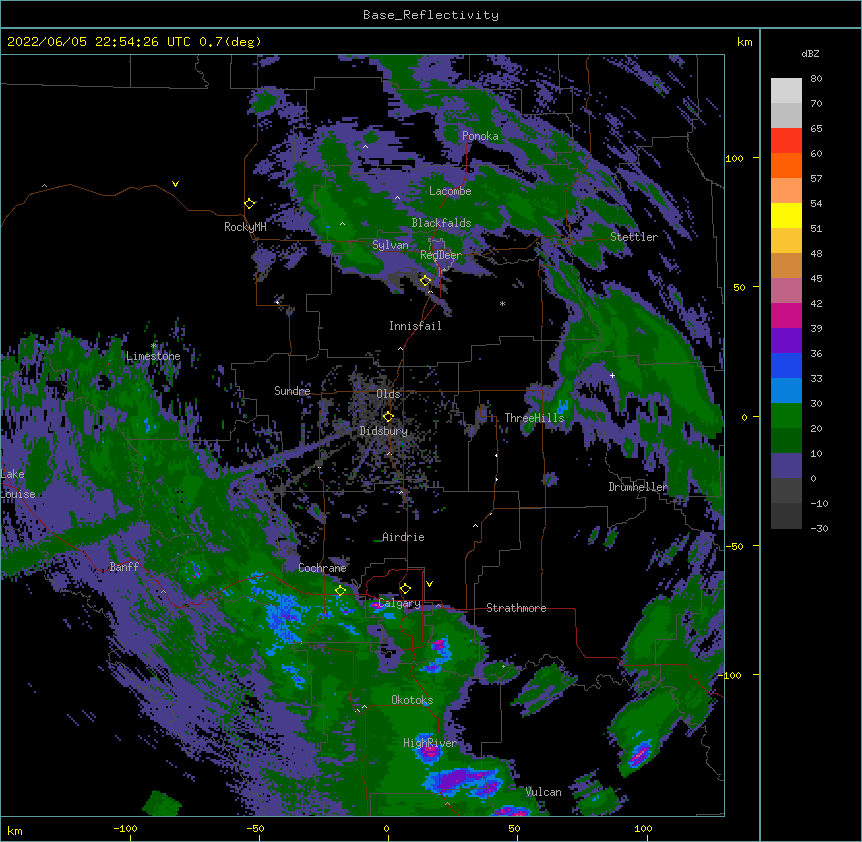Click the Didsbury town label
This screenshot has height=842, width=862.
click(x=384, y=431)
